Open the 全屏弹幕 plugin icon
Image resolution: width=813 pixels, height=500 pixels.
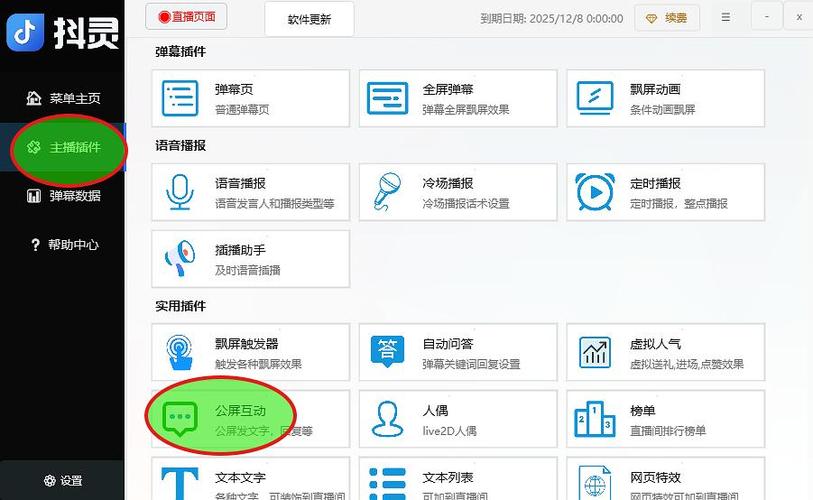pos(387,98)
